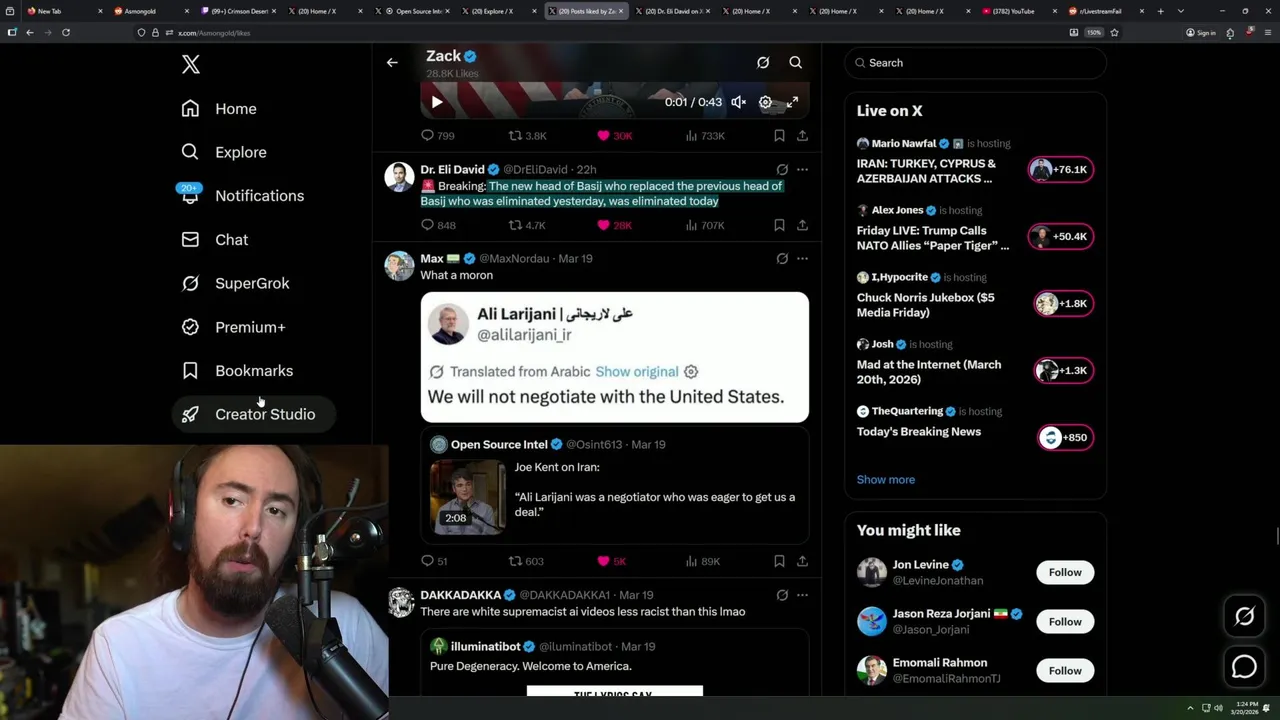Open the Home page
This screenshot has width=1280, height=720.
pyautogui.click(x=219, y=109)
